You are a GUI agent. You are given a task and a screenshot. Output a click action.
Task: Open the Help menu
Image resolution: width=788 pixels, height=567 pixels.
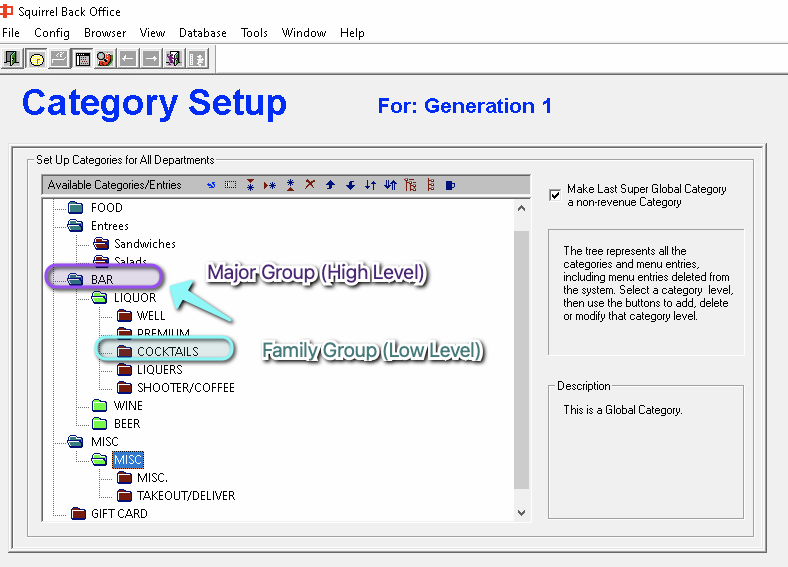coord(352,33)
